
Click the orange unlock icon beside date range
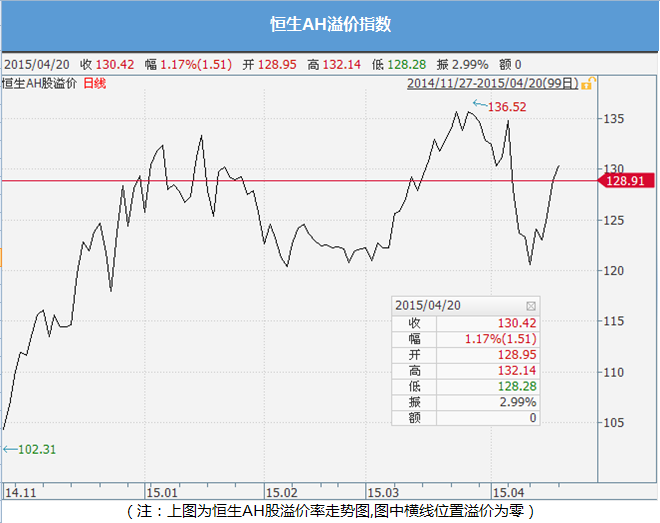pyautogui.click(x=588, y=83)
